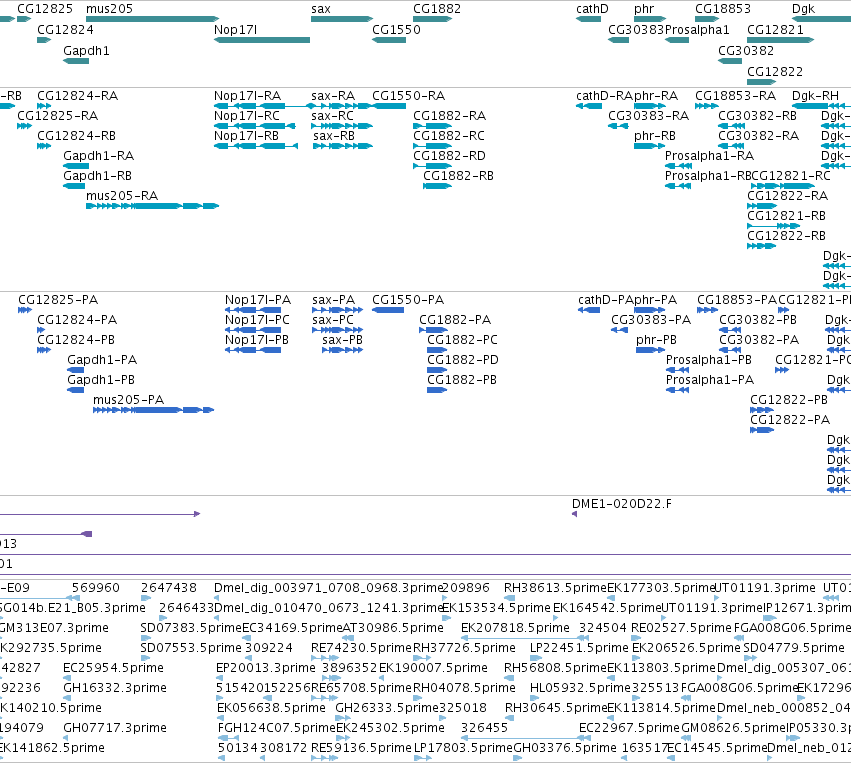Screen dimensions: 851x763
Task: Click the GH16332.3prime EST label
Action: pyautogui.click(x=115, y=688)
